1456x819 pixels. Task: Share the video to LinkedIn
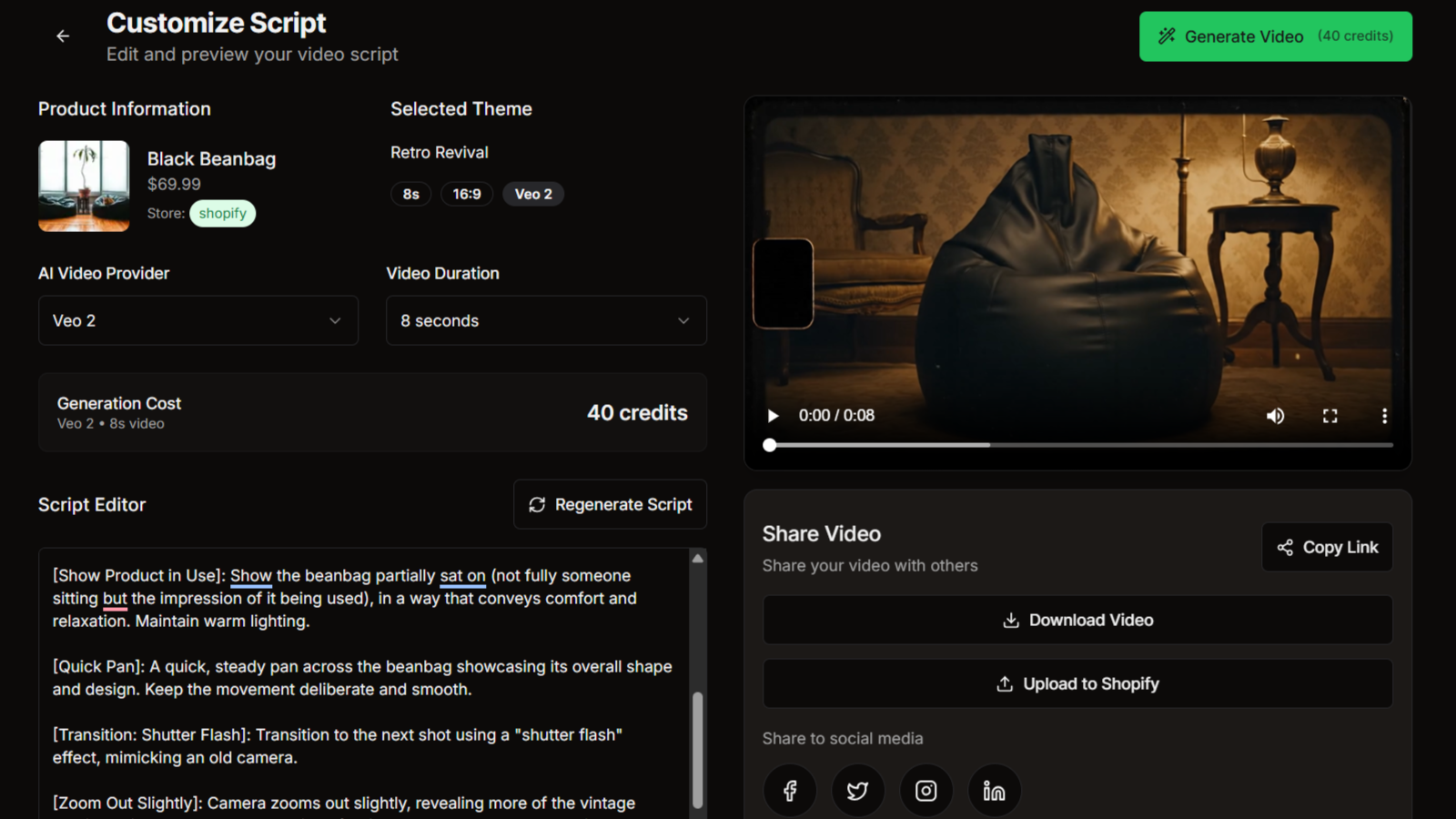click(994, 791)
